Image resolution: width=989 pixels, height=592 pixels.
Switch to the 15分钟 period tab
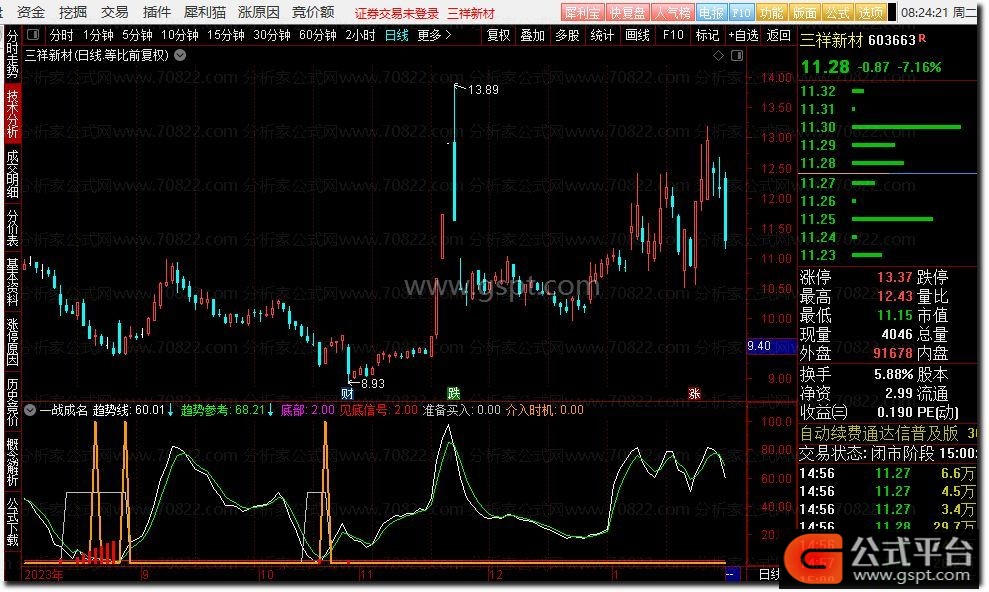226,35
